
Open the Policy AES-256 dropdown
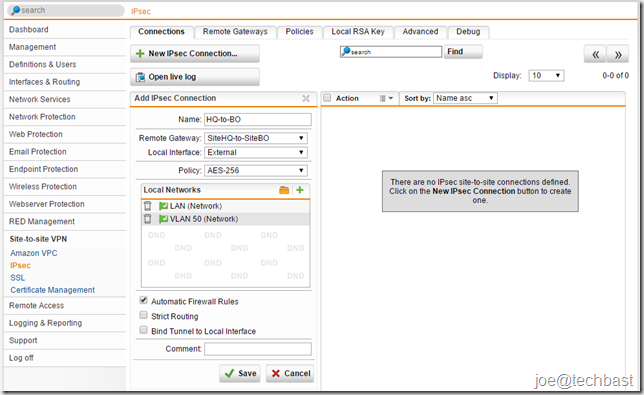coord(256,170)
